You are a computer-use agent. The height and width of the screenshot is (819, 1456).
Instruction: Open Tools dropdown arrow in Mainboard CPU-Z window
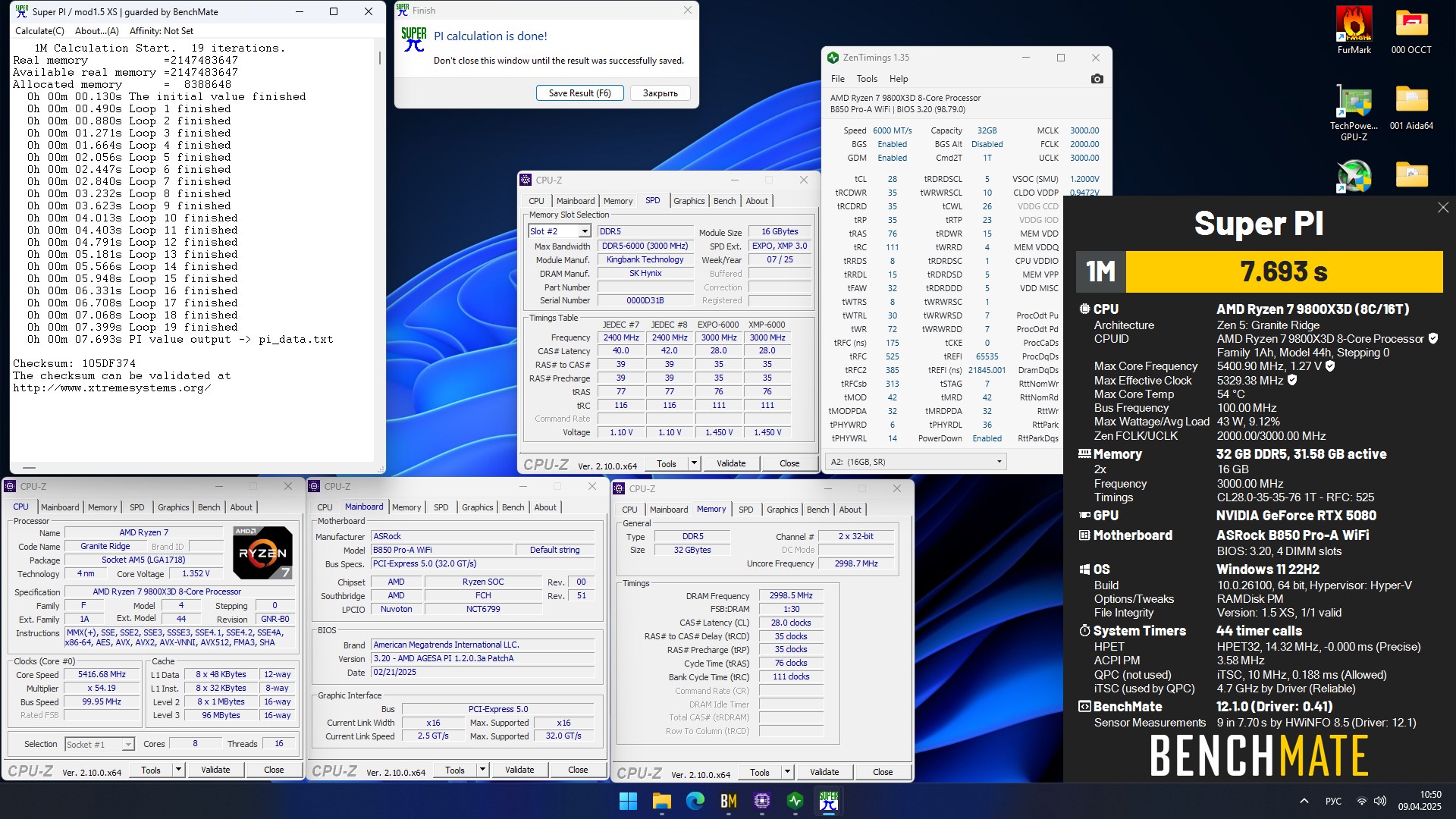[x=482, y=770]
